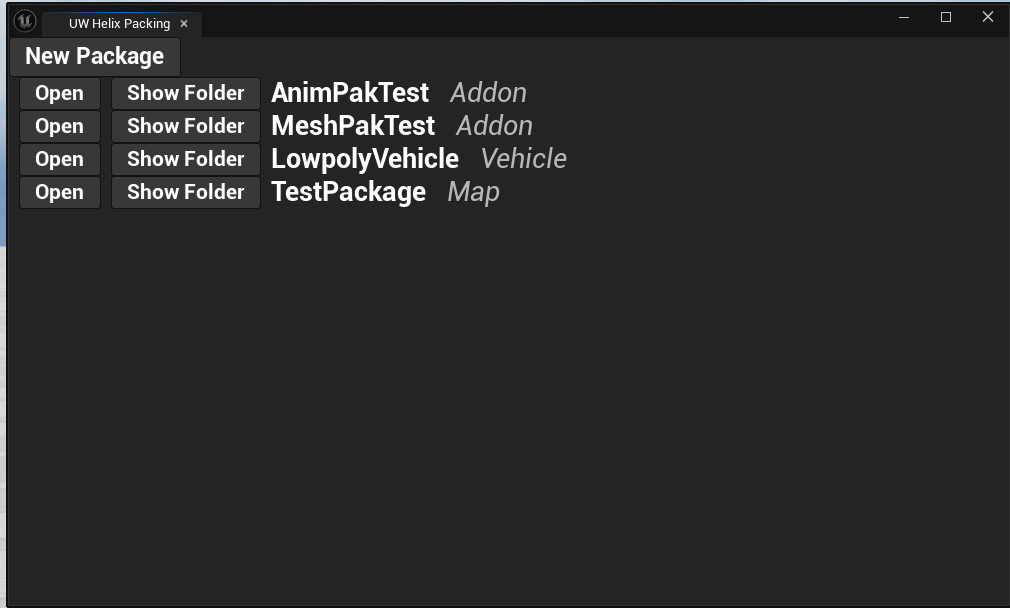Click the Unreal Engine logo icon
Viewport: 1010px width, 608px height.
pyautogui.click(x=25, y=21)
